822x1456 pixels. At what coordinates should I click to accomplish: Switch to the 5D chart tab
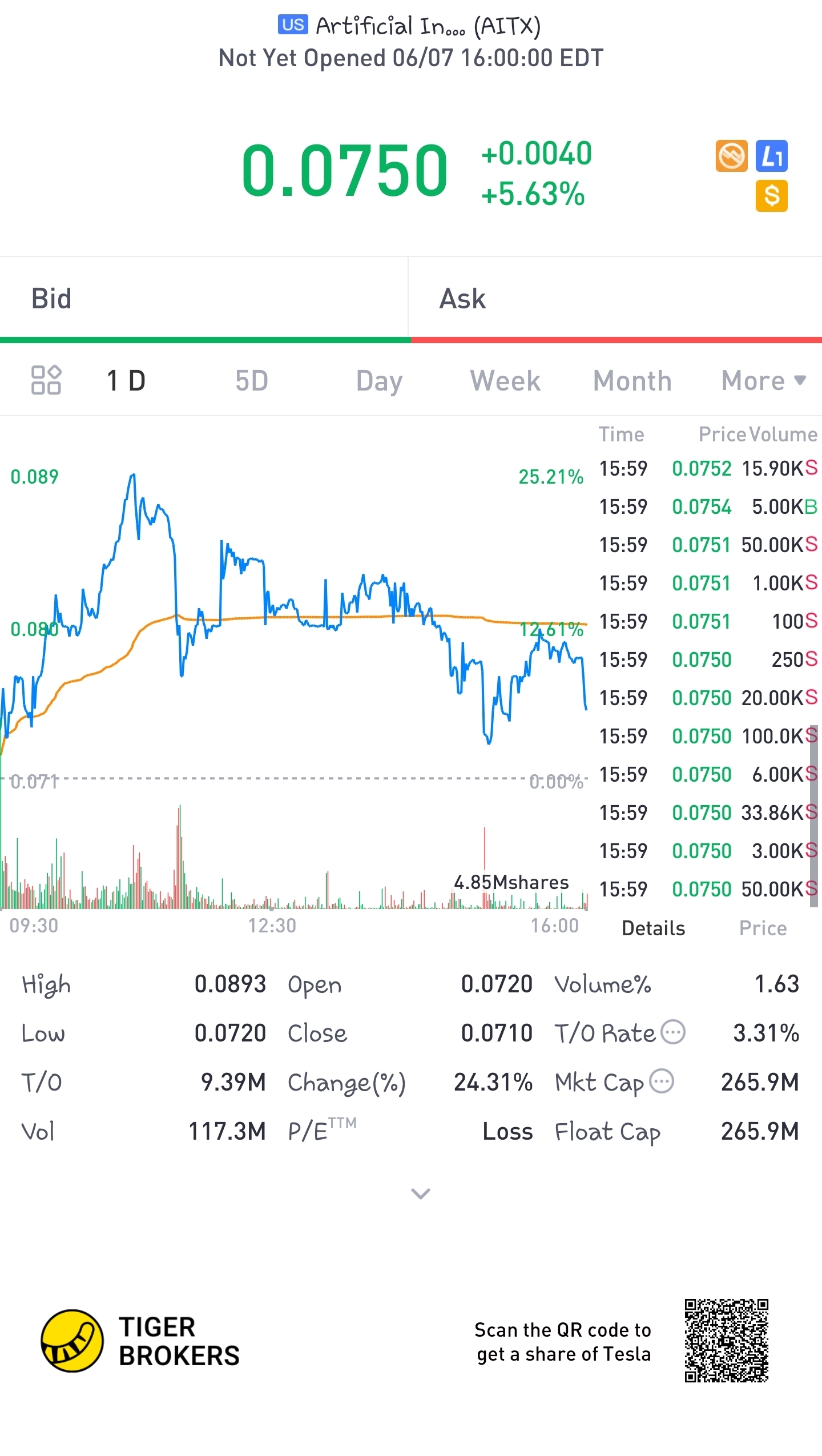(x=252, y=381)
